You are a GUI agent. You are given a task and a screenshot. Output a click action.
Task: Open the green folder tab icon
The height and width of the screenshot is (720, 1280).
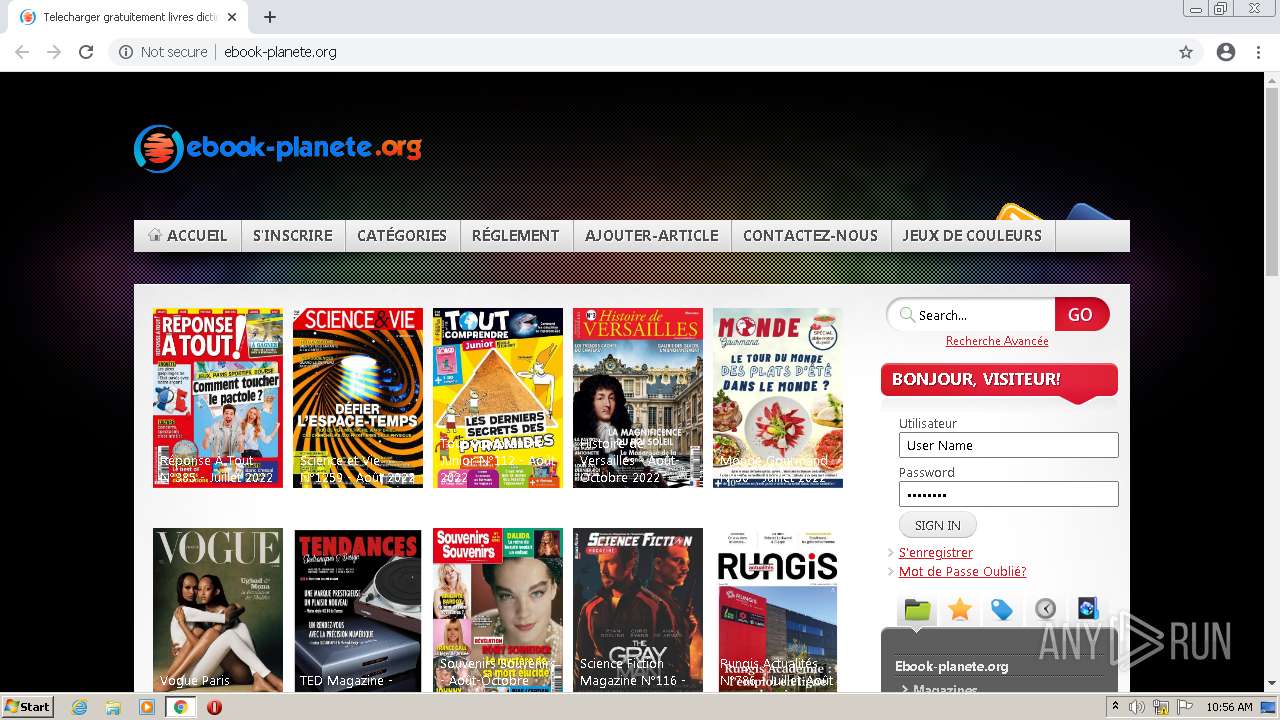click(x=917, y=609)
